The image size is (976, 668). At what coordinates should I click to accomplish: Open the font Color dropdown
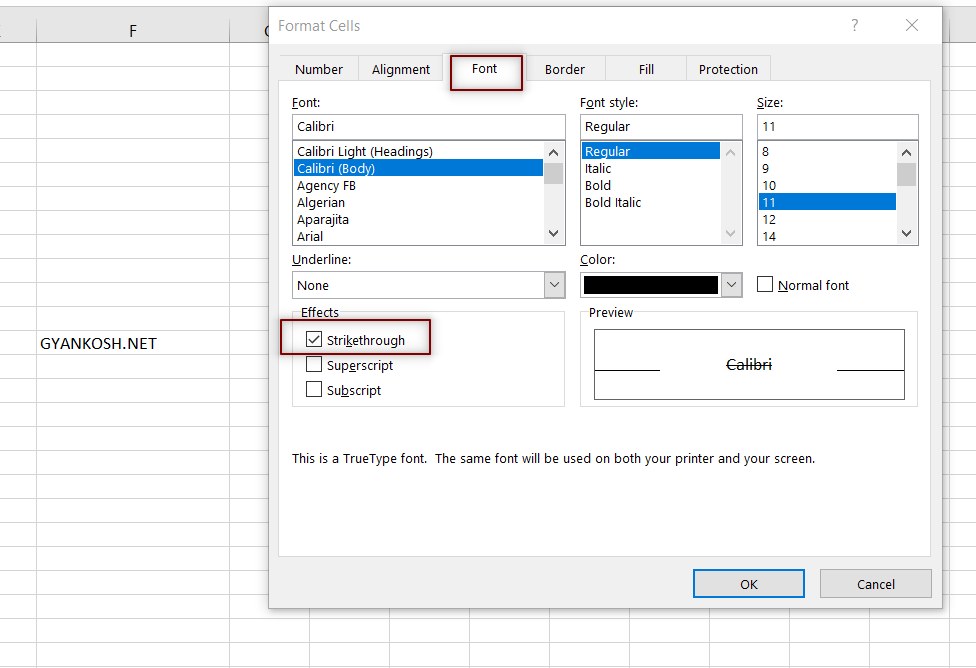[x=731, y=285]
